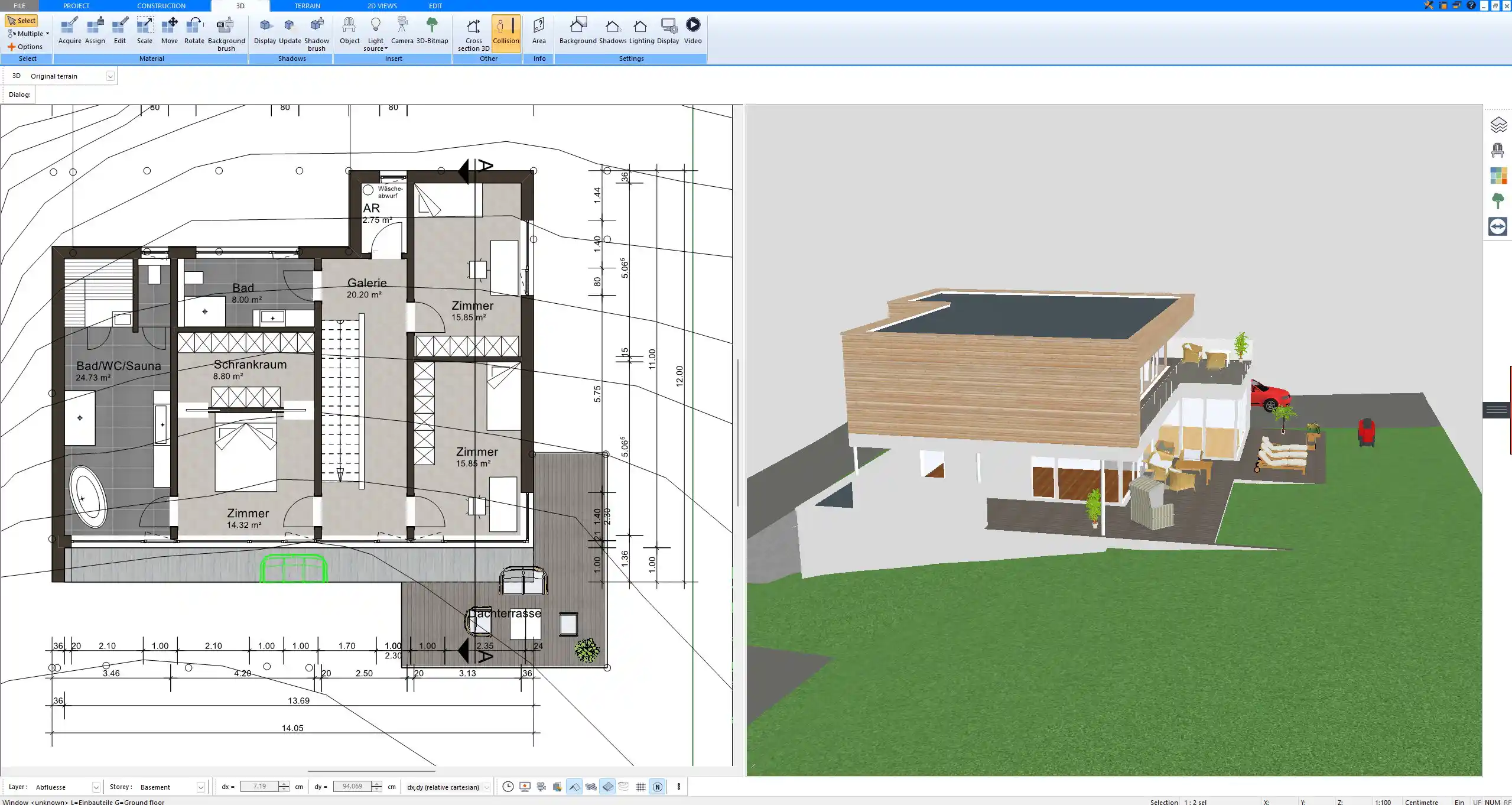Screen dimensions: 1512x805
Task: Click the Options button
Action: tap(25, 47)
